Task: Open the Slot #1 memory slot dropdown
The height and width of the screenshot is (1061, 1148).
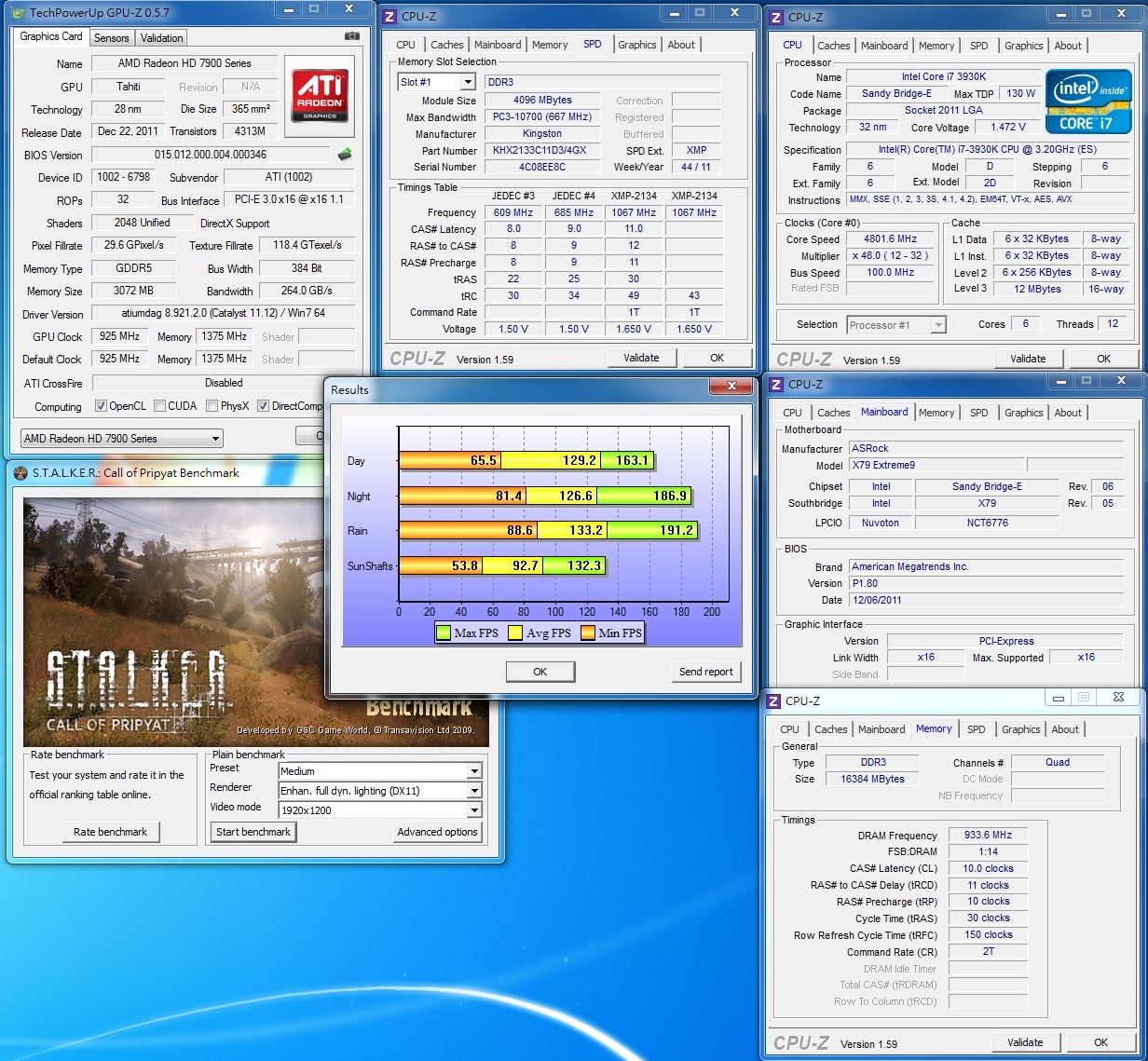Action: click(467, 82)
